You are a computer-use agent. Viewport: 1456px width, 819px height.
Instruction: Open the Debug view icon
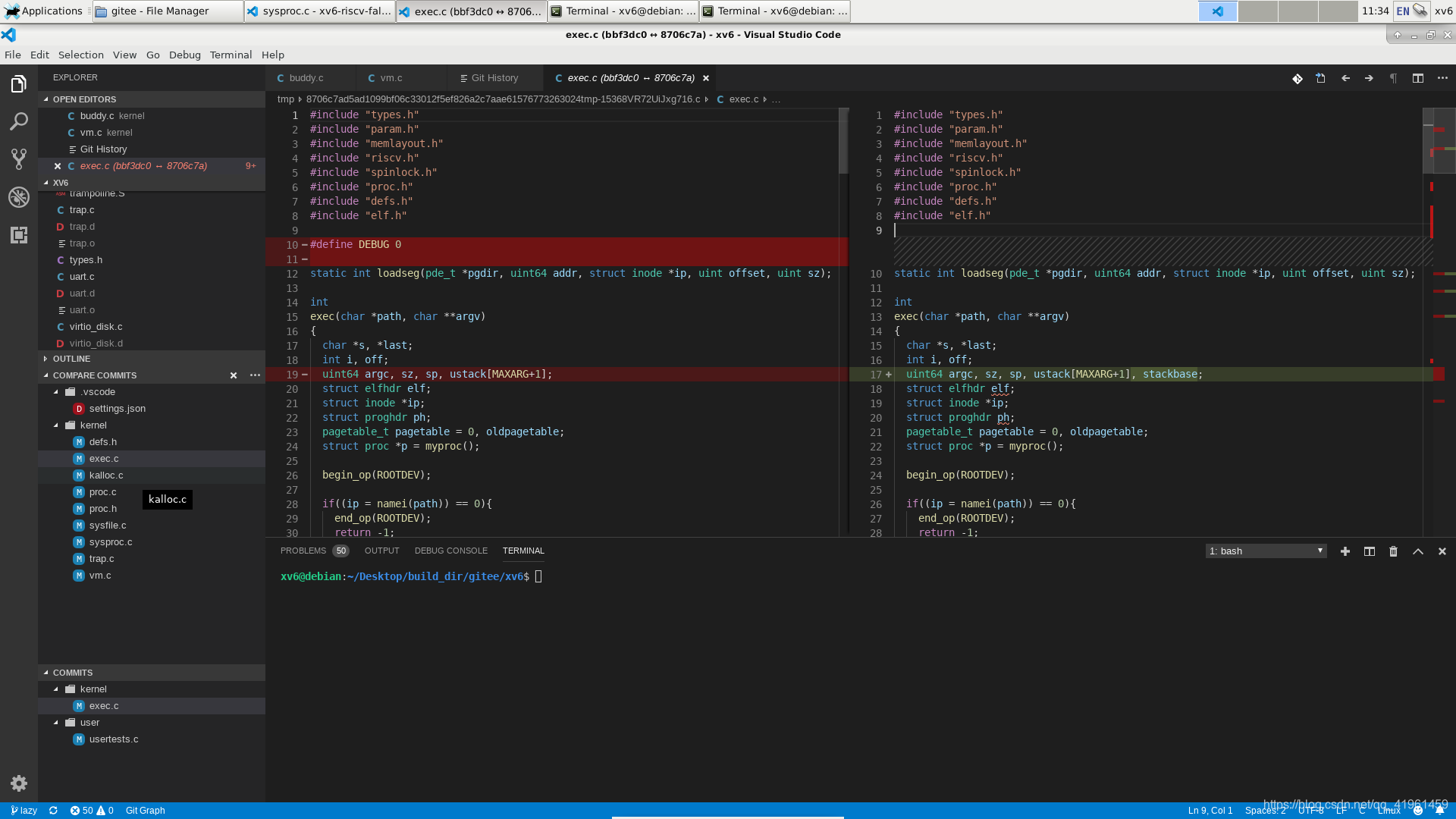tap(19, 197)
